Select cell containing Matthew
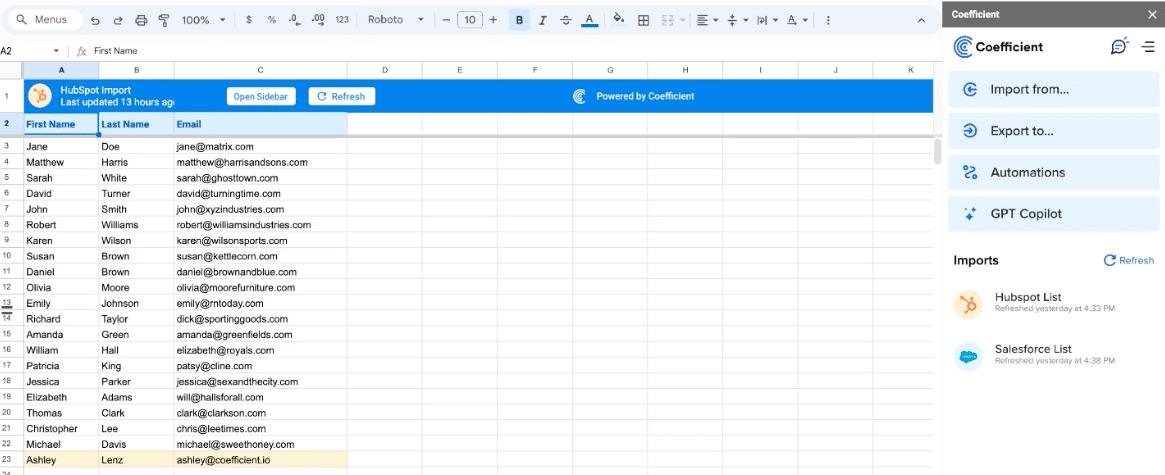Screen dimensions: 1165x475 tap(61, 162)
